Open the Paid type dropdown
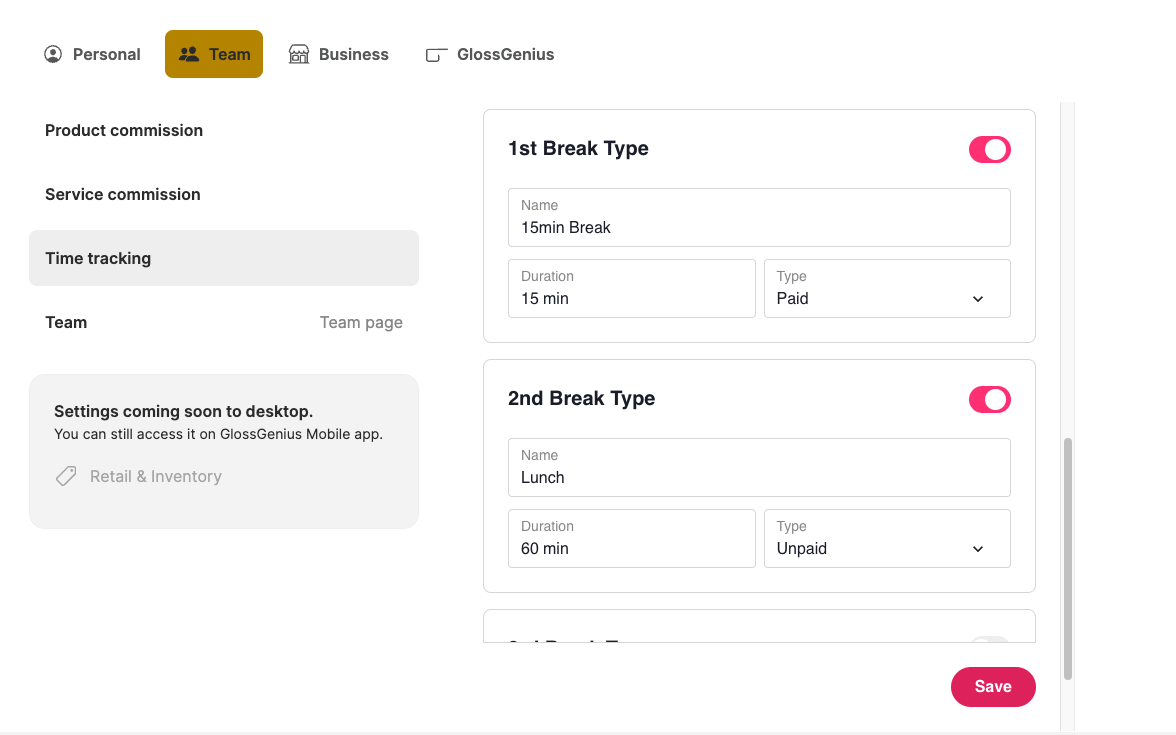Image resolution: width=1176 pixels, height=735 pixels. (887, 289)
